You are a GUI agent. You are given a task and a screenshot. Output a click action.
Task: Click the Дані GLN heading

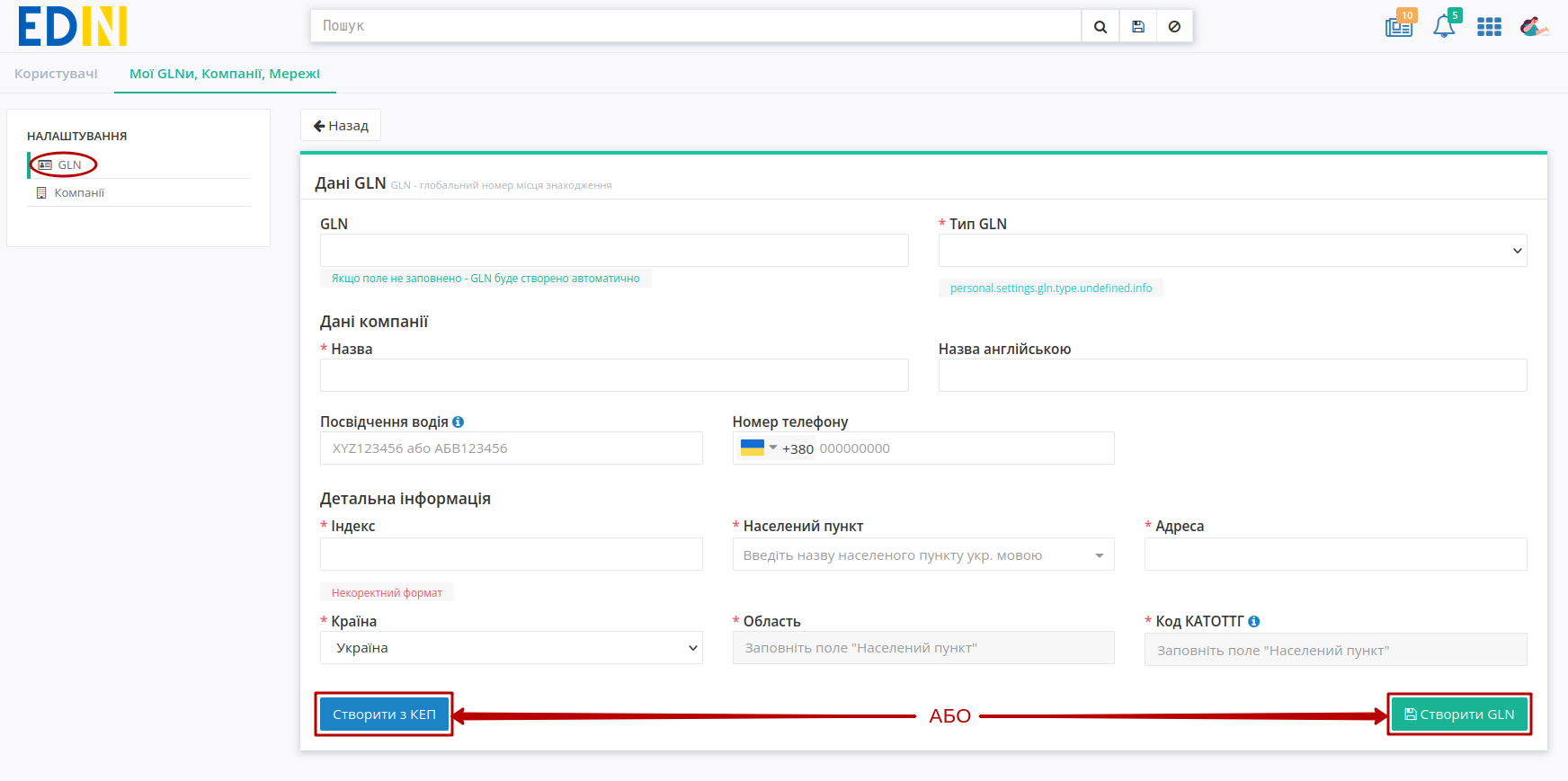tap(351, 183)
